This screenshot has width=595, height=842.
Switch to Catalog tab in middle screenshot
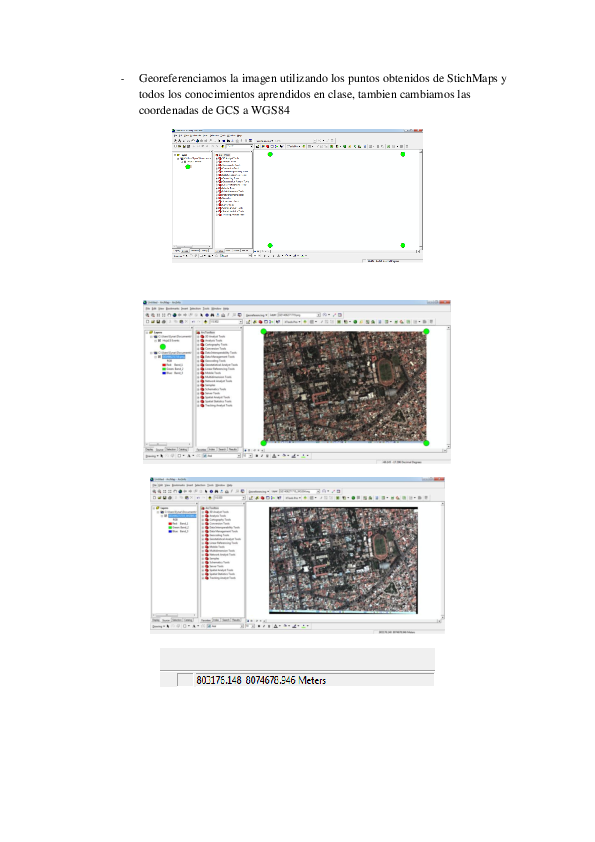click(183, 449)
